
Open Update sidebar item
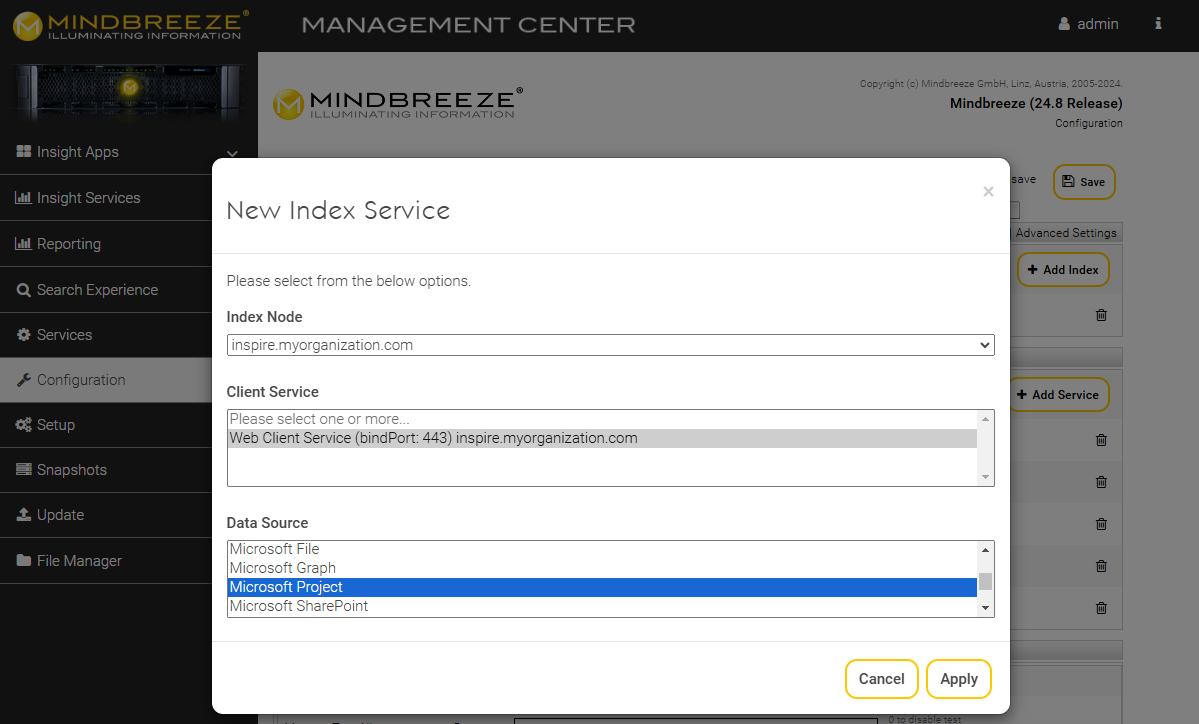pyautogui.click(x=106, y=515)
